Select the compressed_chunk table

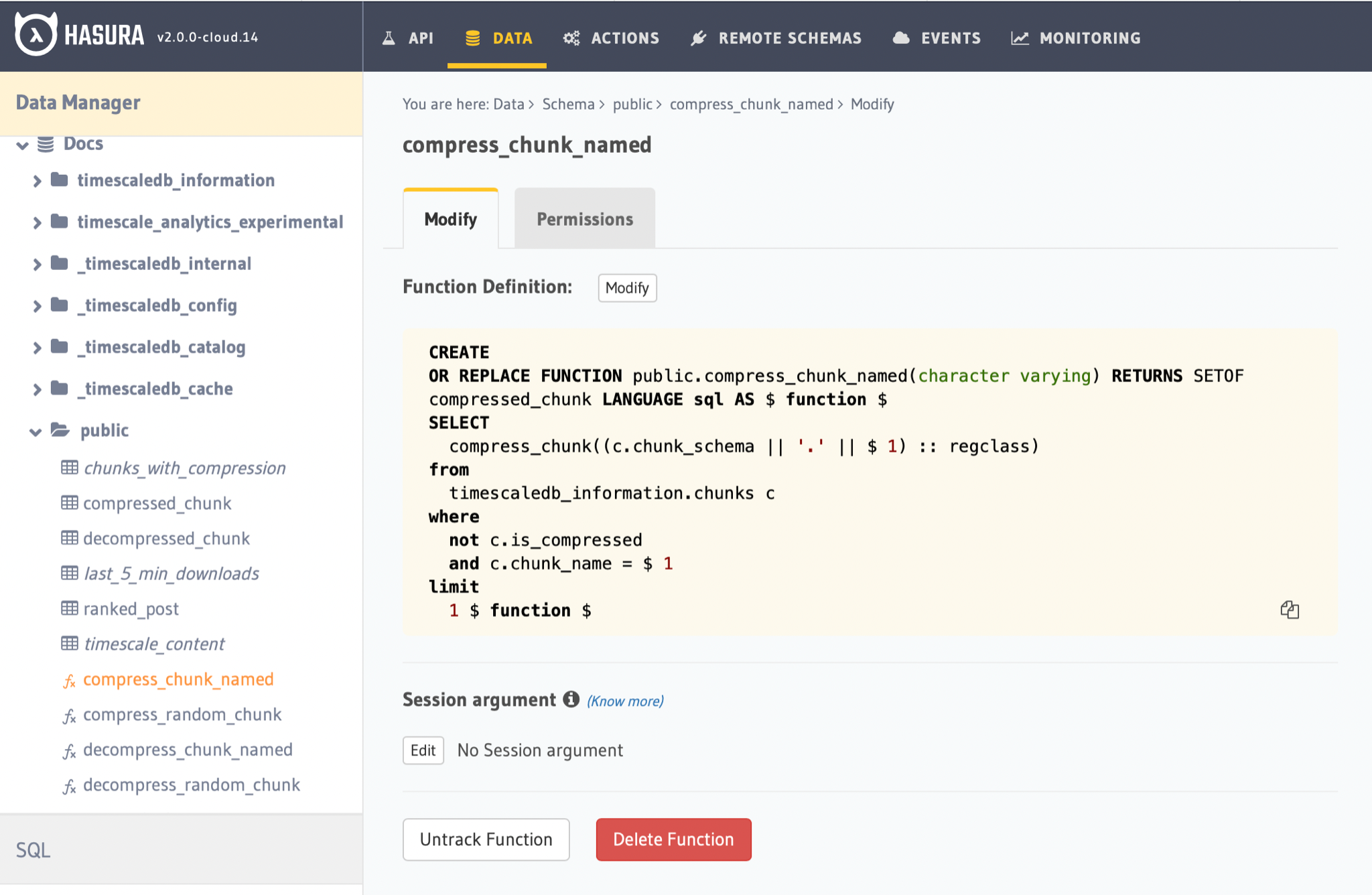pyautogui.click(x=157, y=503)
